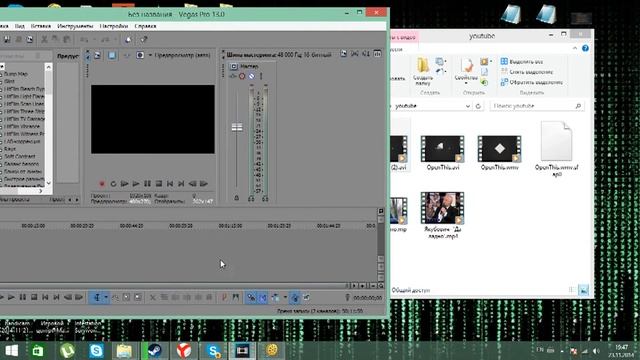Click the Cut scissors icon in Vegas top toolbar

point(44,40)
